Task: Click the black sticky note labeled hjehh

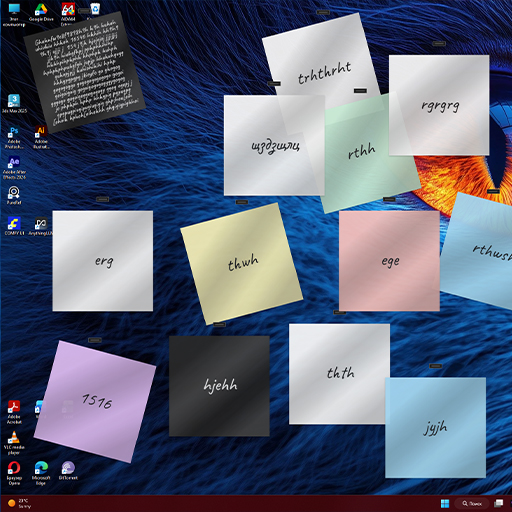Action: 219,386
